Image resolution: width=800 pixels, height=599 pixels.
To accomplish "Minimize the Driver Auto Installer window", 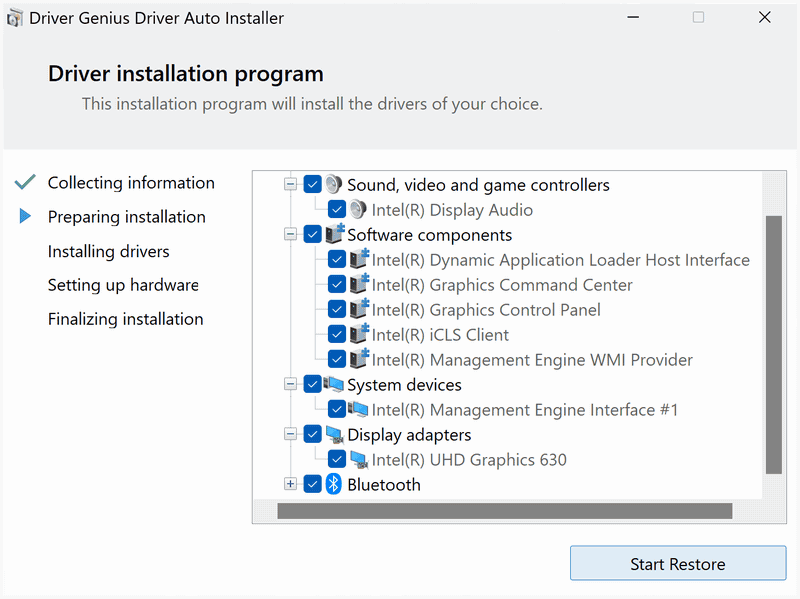I will [633, 17].
